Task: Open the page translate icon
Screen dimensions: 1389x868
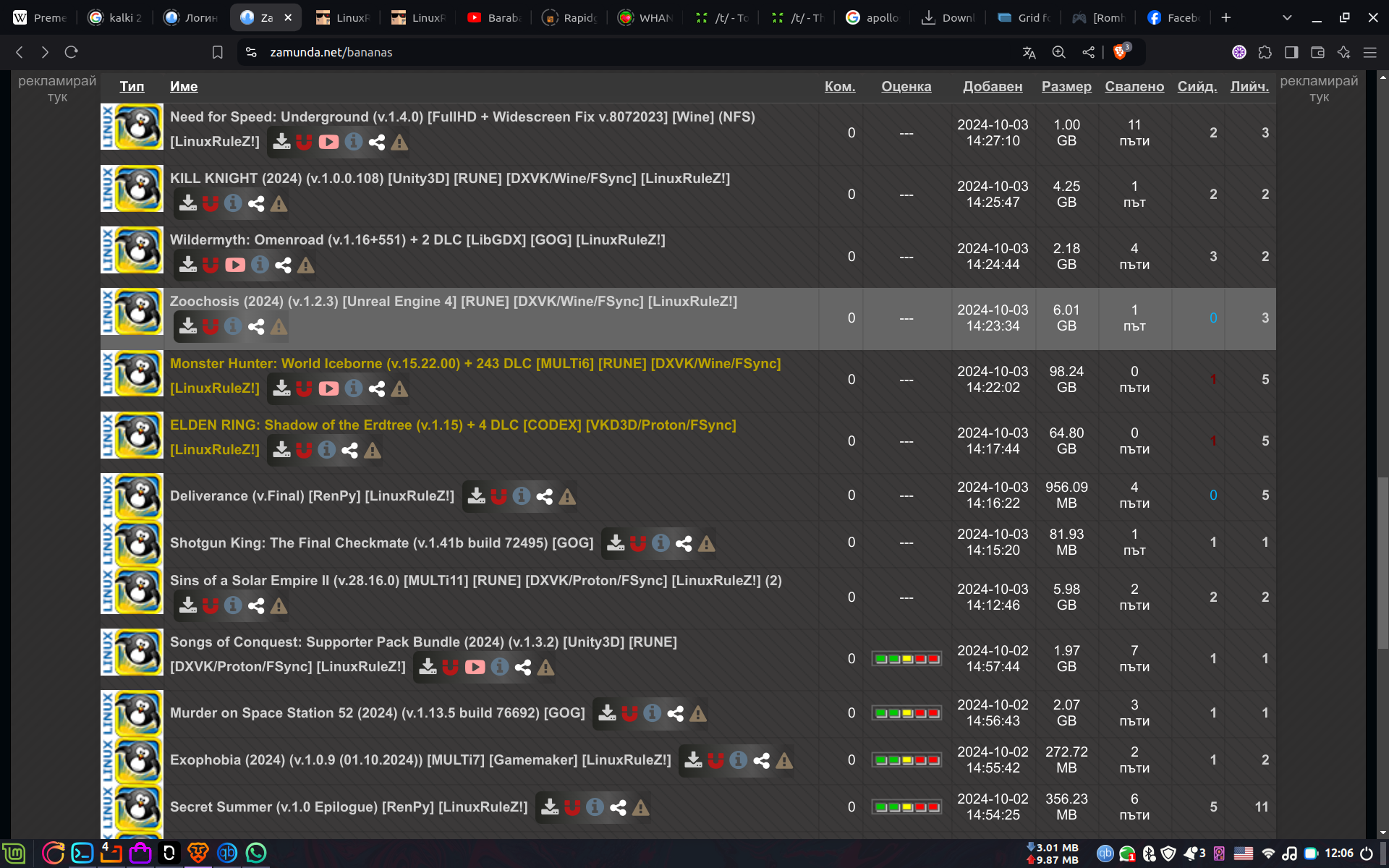Action: 1029,52
